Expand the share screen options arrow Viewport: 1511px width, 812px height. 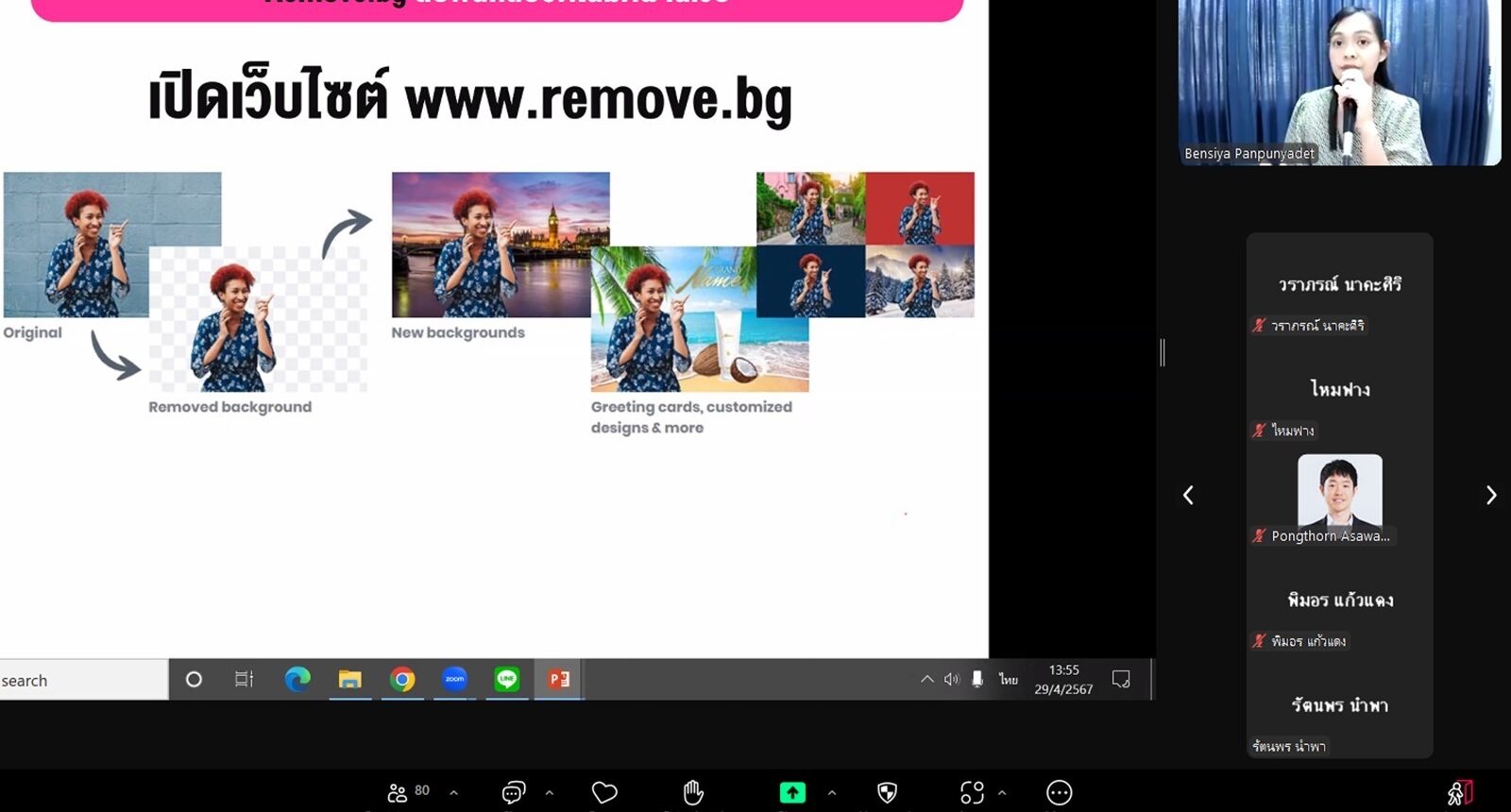click(x=832, y=792)
